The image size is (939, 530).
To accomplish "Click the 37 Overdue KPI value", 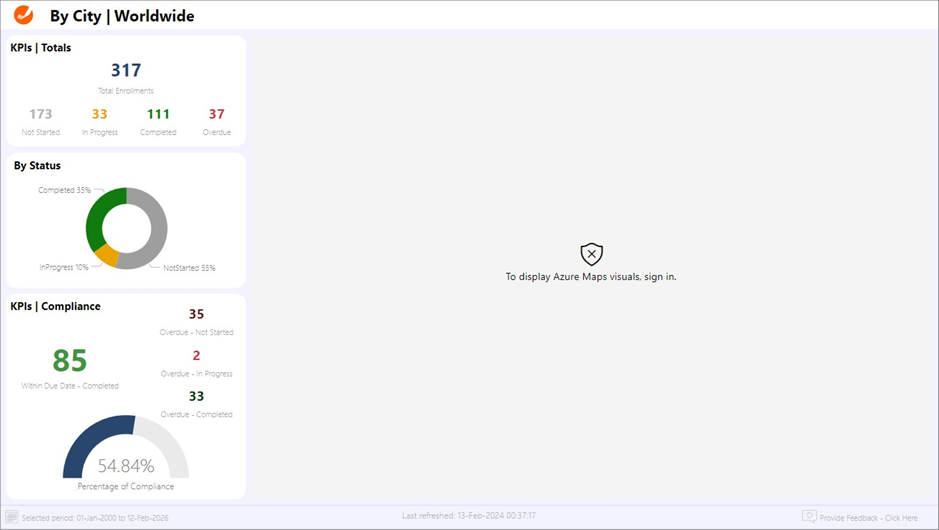I will [217, 115].
